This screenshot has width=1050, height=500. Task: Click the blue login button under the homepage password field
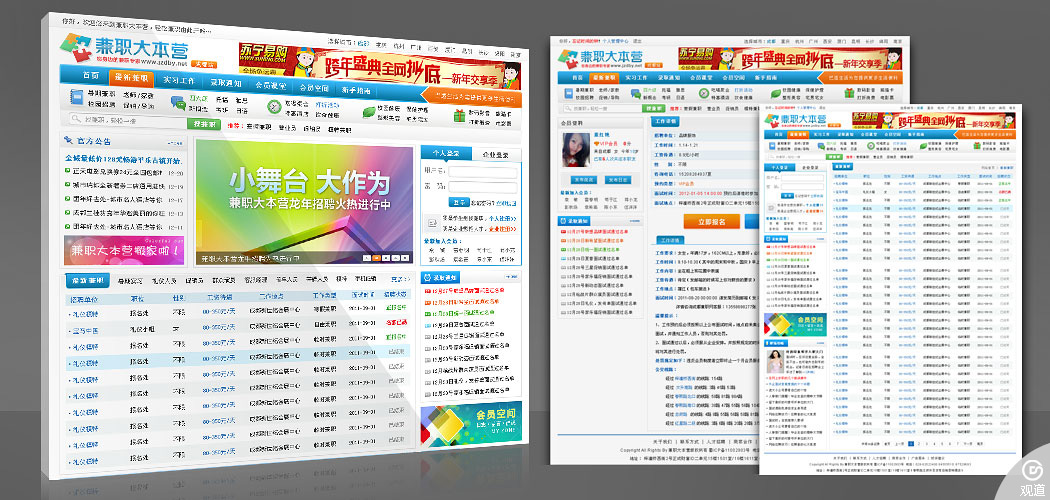pyautogui.click(x=458, y=202)
